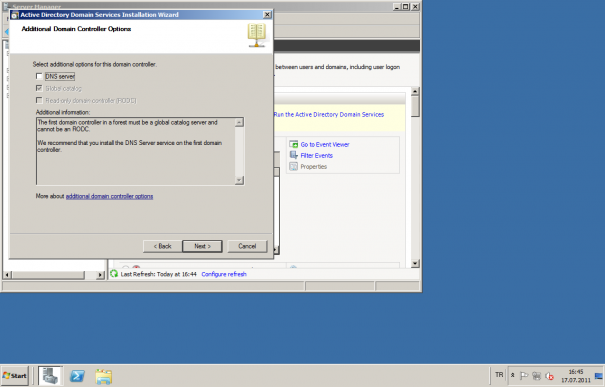Click the wizard title bar icon

pos(15,15)
